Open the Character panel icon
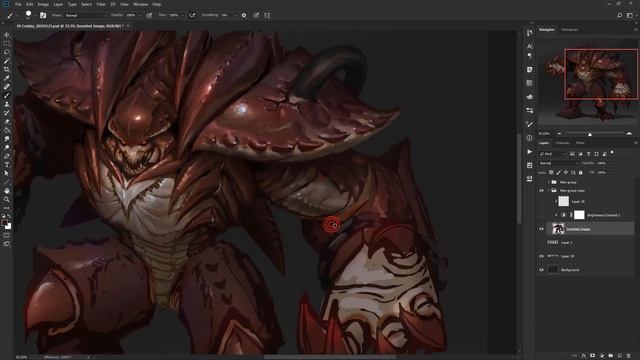This screenshot has width=640, height=360. [529, 47]
